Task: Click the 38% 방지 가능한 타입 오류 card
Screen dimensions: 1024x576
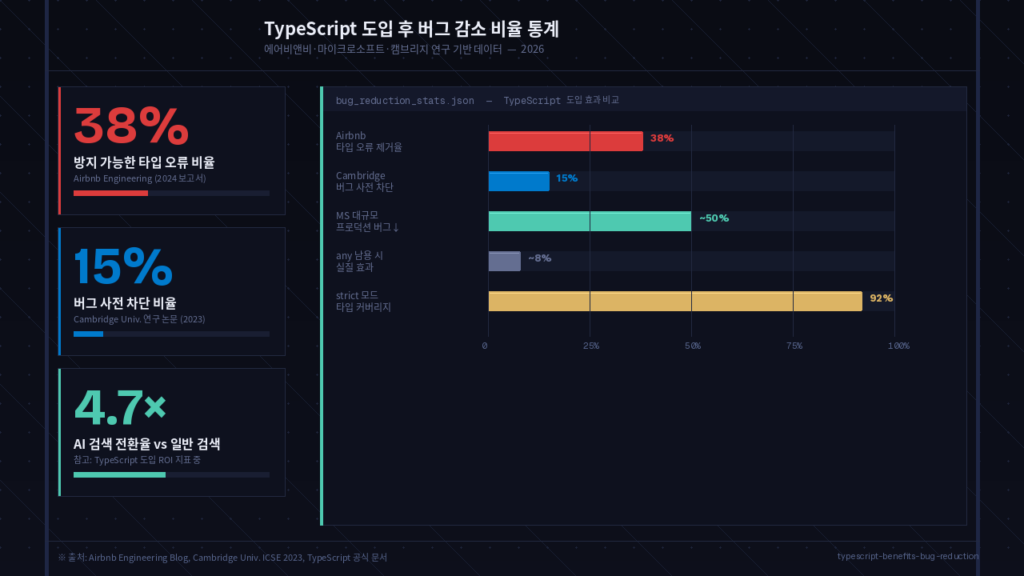Action: tap(171, 150)
